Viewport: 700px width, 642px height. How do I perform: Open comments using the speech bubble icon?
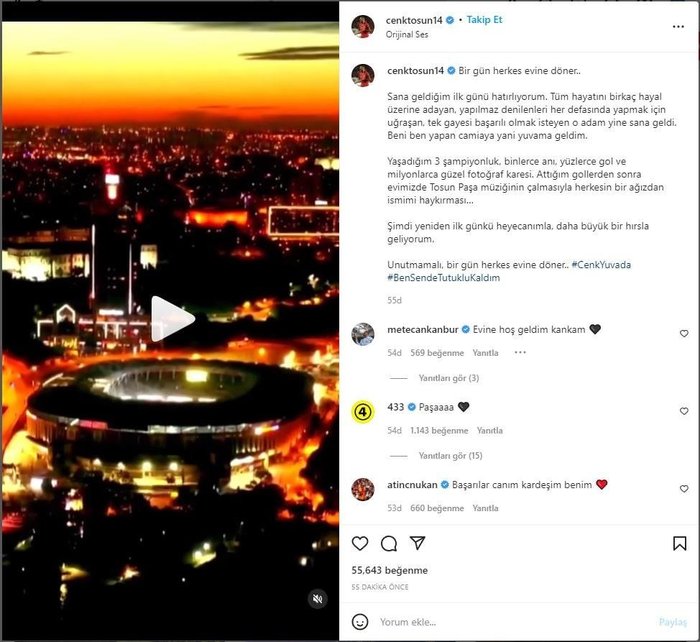pos(389,543)
